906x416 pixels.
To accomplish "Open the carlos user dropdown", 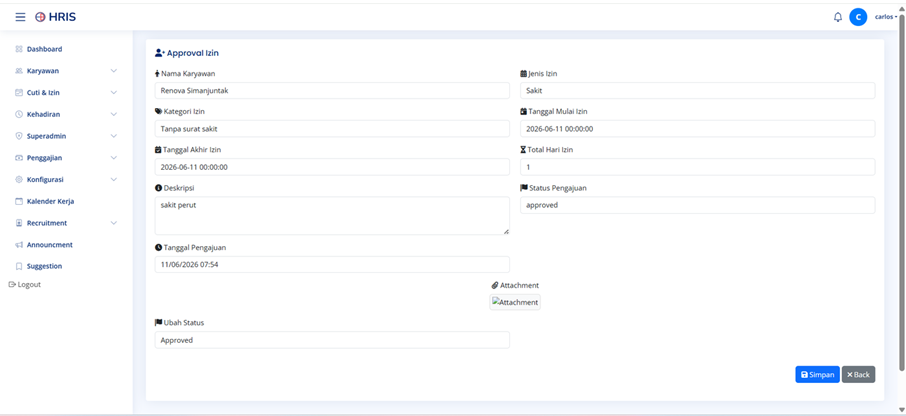I will point(886,17).
